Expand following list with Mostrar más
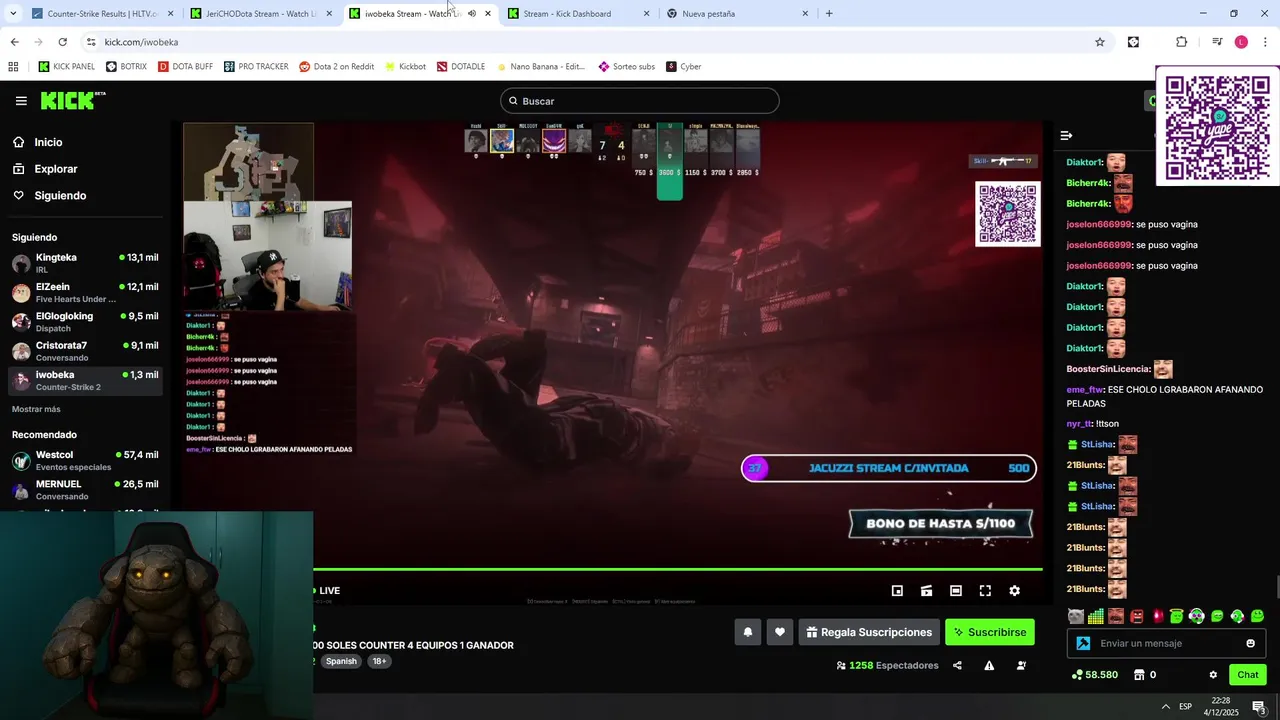The height and width of the screenshot is (720, 1280). tap(36, 409)
